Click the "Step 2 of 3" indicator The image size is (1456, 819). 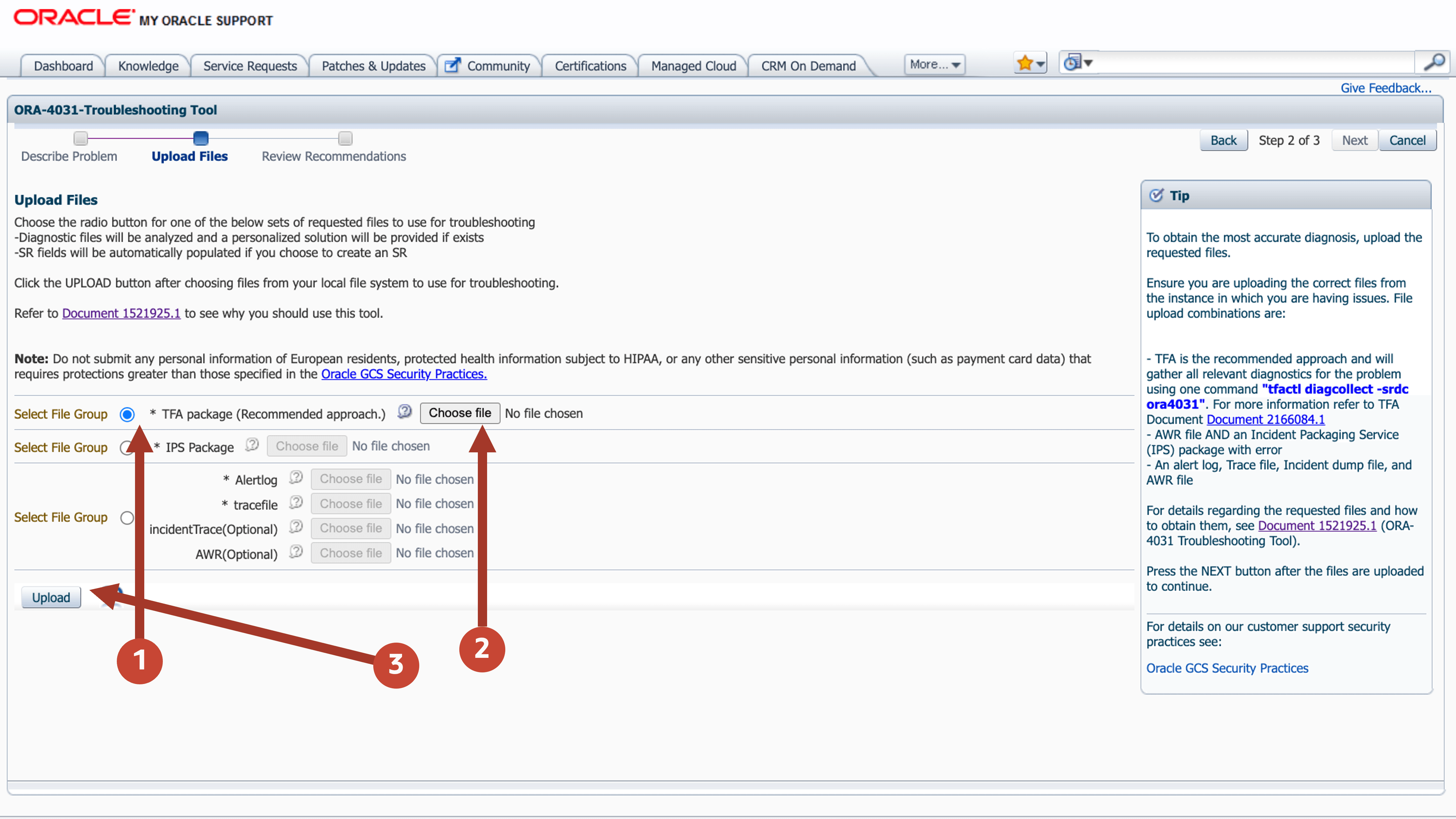pyautogui.click(x=1289, y=140)
